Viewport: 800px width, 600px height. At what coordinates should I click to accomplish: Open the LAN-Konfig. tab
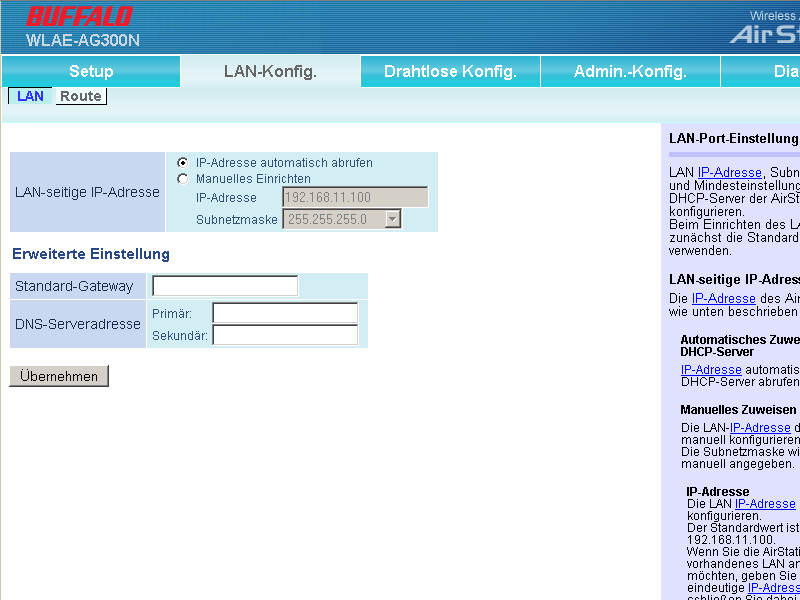(x=270, y=71)
